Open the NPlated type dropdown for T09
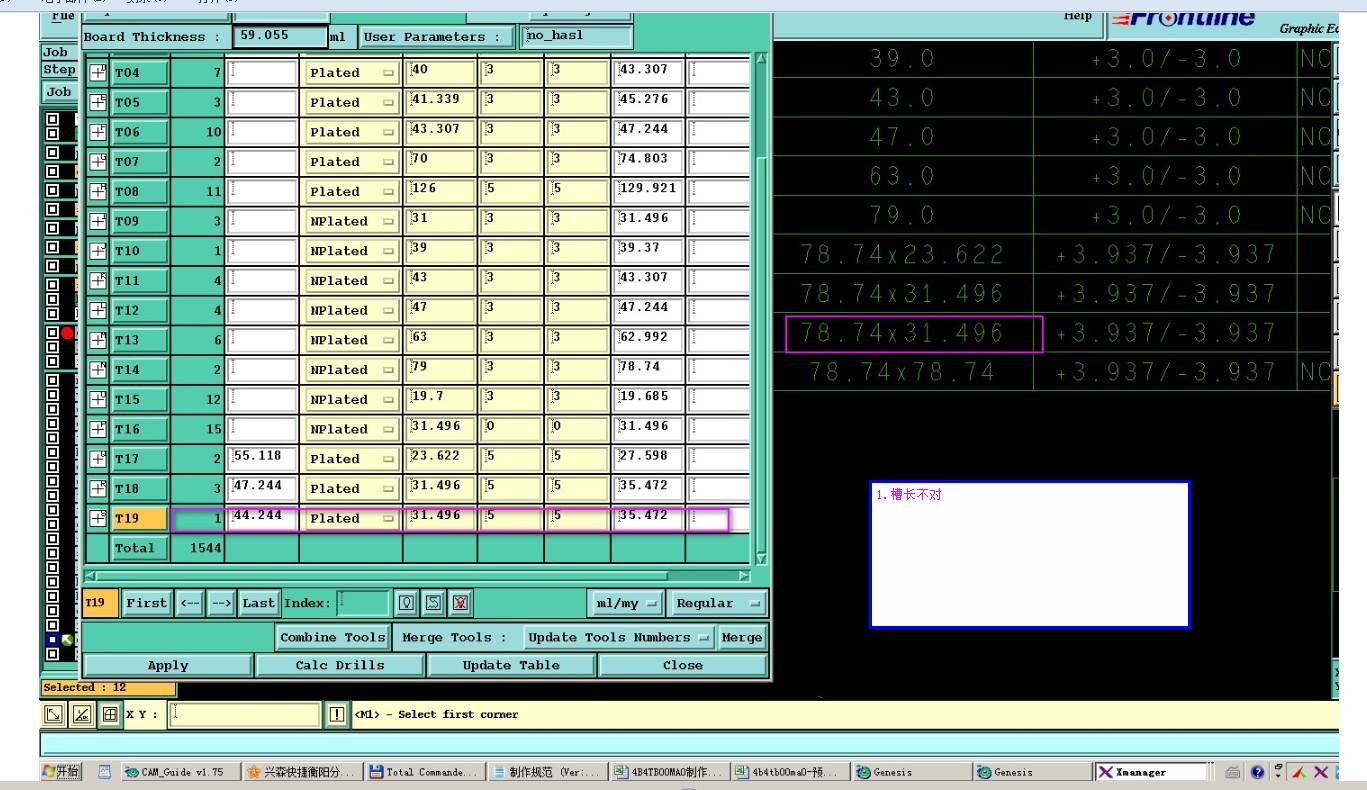Image resolution: width=1367 pixels, height=790 pixels. 351,221
